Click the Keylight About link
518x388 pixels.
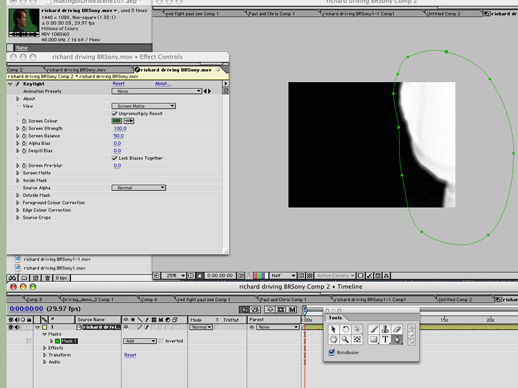point(163,84)
